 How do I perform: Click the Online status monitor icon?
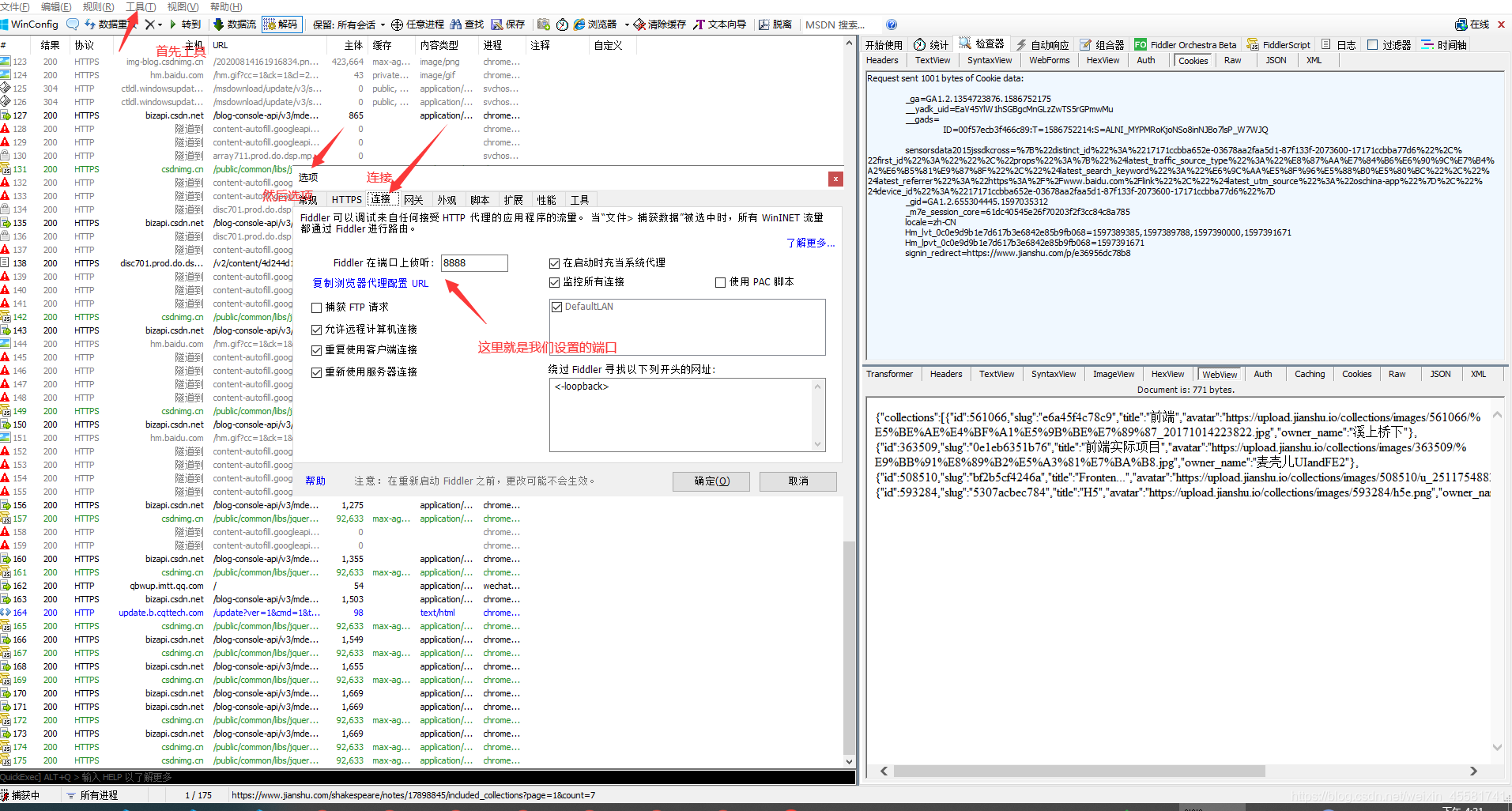[x=1461, y=25]
